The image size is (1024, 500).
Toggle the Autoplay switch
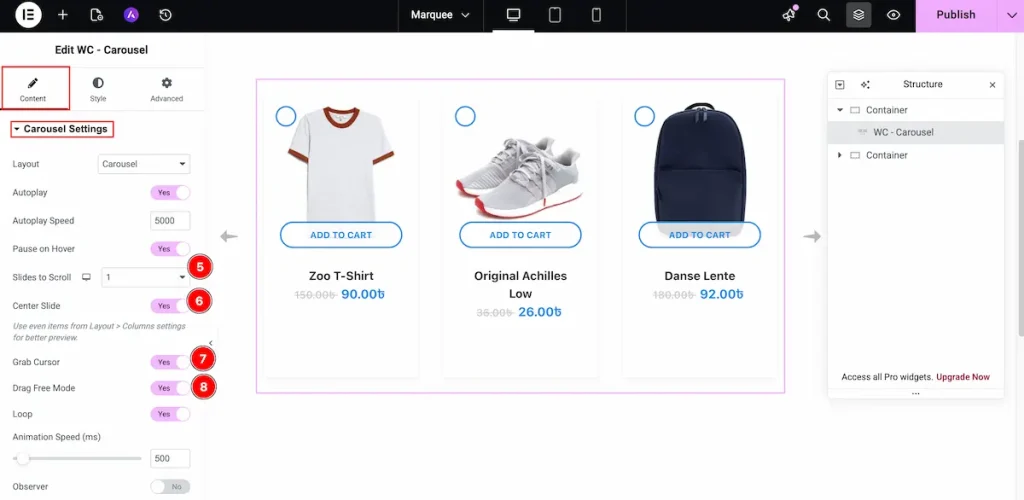170,192
